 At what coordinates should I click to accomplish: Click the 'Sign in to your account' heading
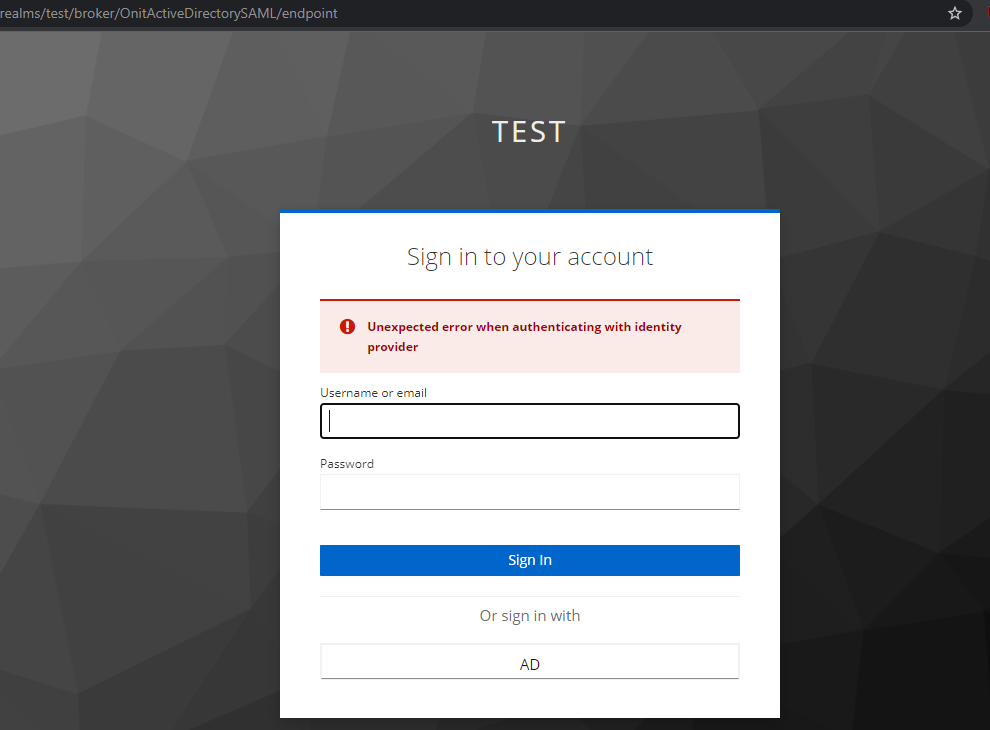[x=529, y=256]
